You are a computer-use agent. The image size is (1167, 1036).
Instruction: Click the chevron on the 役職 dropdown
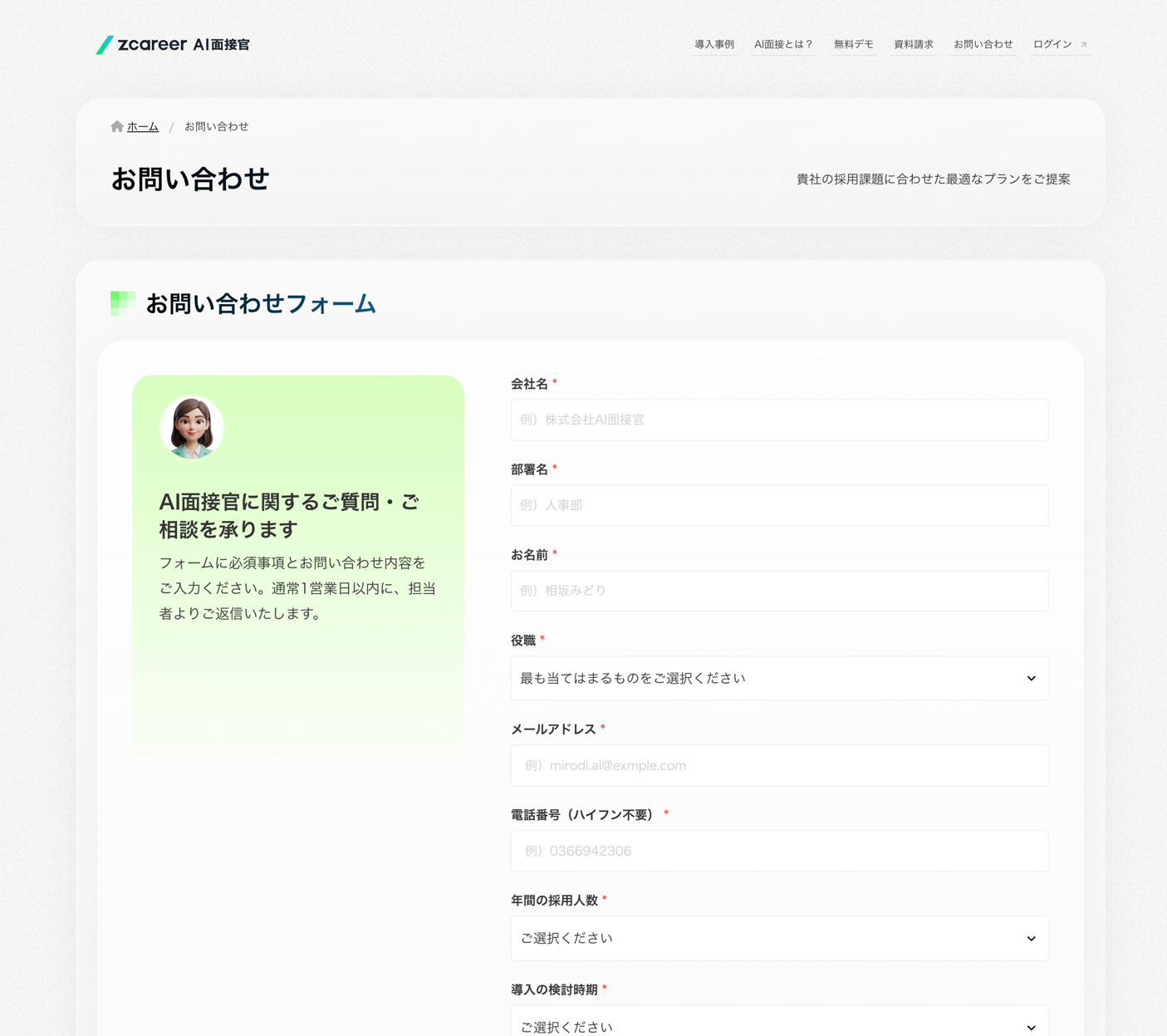click(x=1031, y=679)
